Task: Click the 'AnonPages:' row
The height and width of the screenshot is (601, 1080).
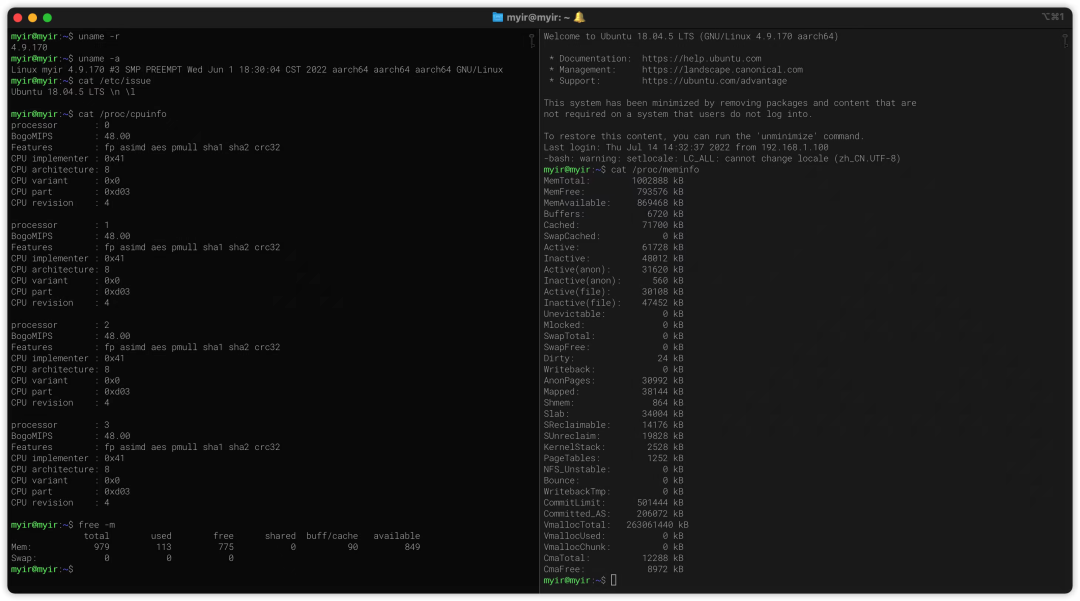Action: pos(613,381)
